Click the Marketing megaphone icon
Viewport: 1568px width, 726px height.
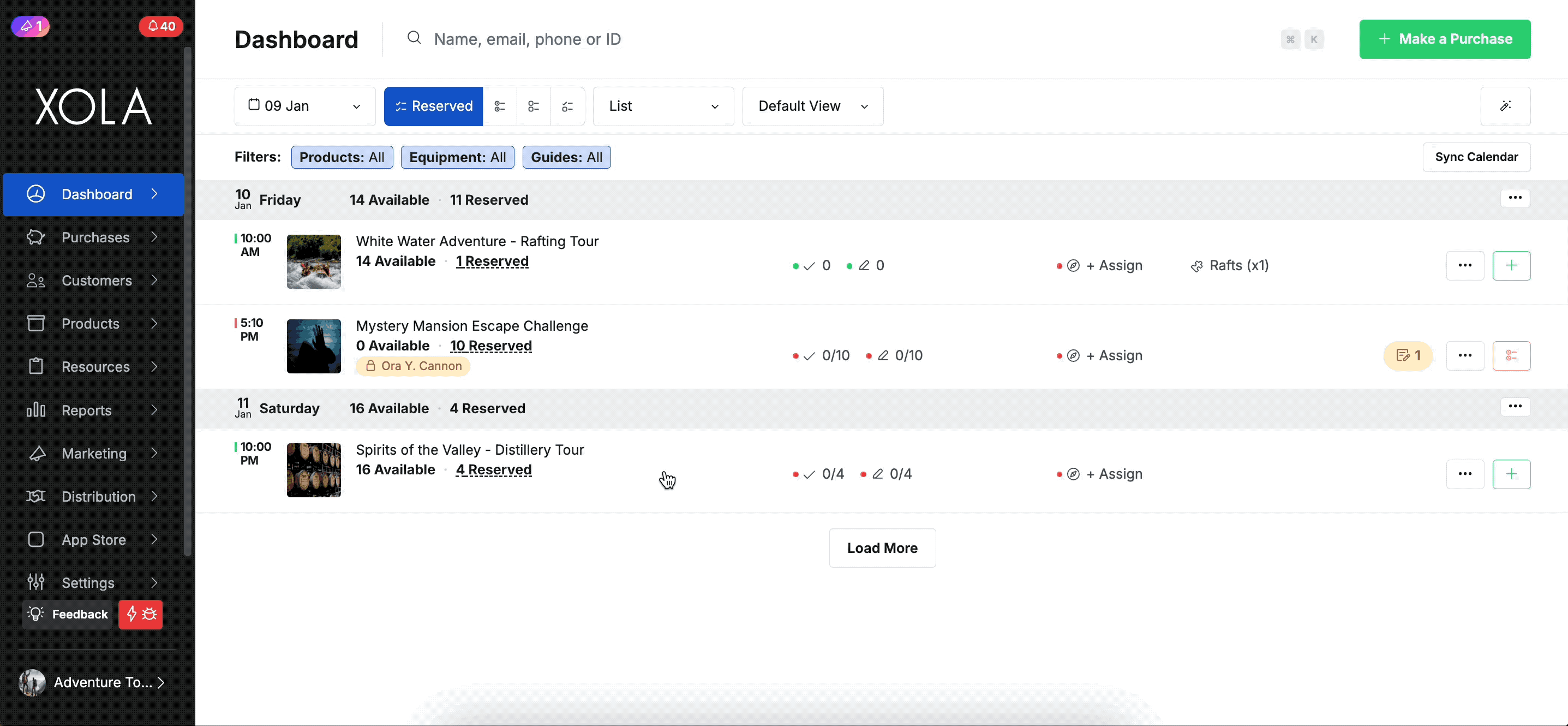(x=37, y=453)
